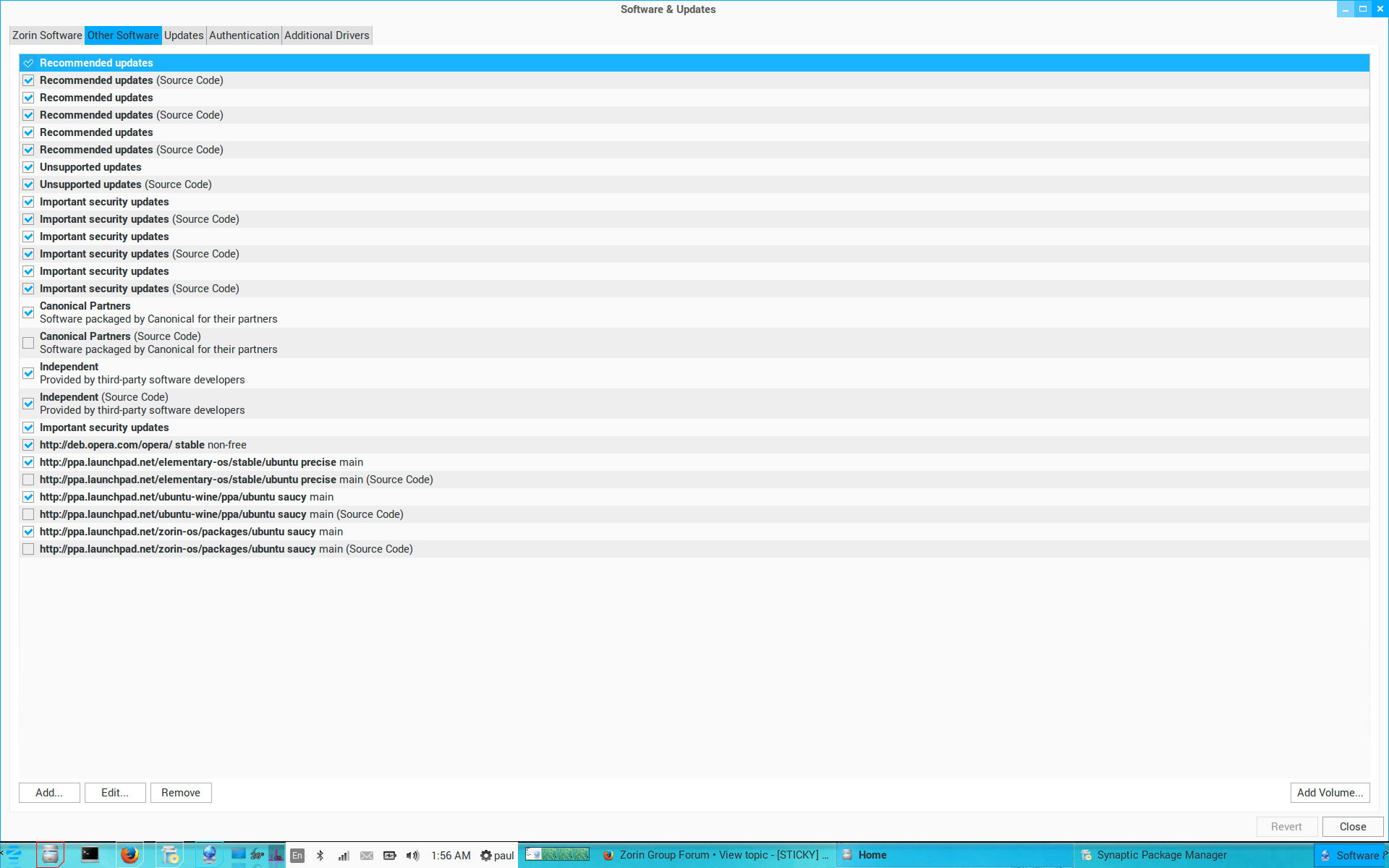Screen dimensions: 1389x868
Task: Click the Bluetooth tray icon
Action: pyautogui.click(x=320, y=855)
